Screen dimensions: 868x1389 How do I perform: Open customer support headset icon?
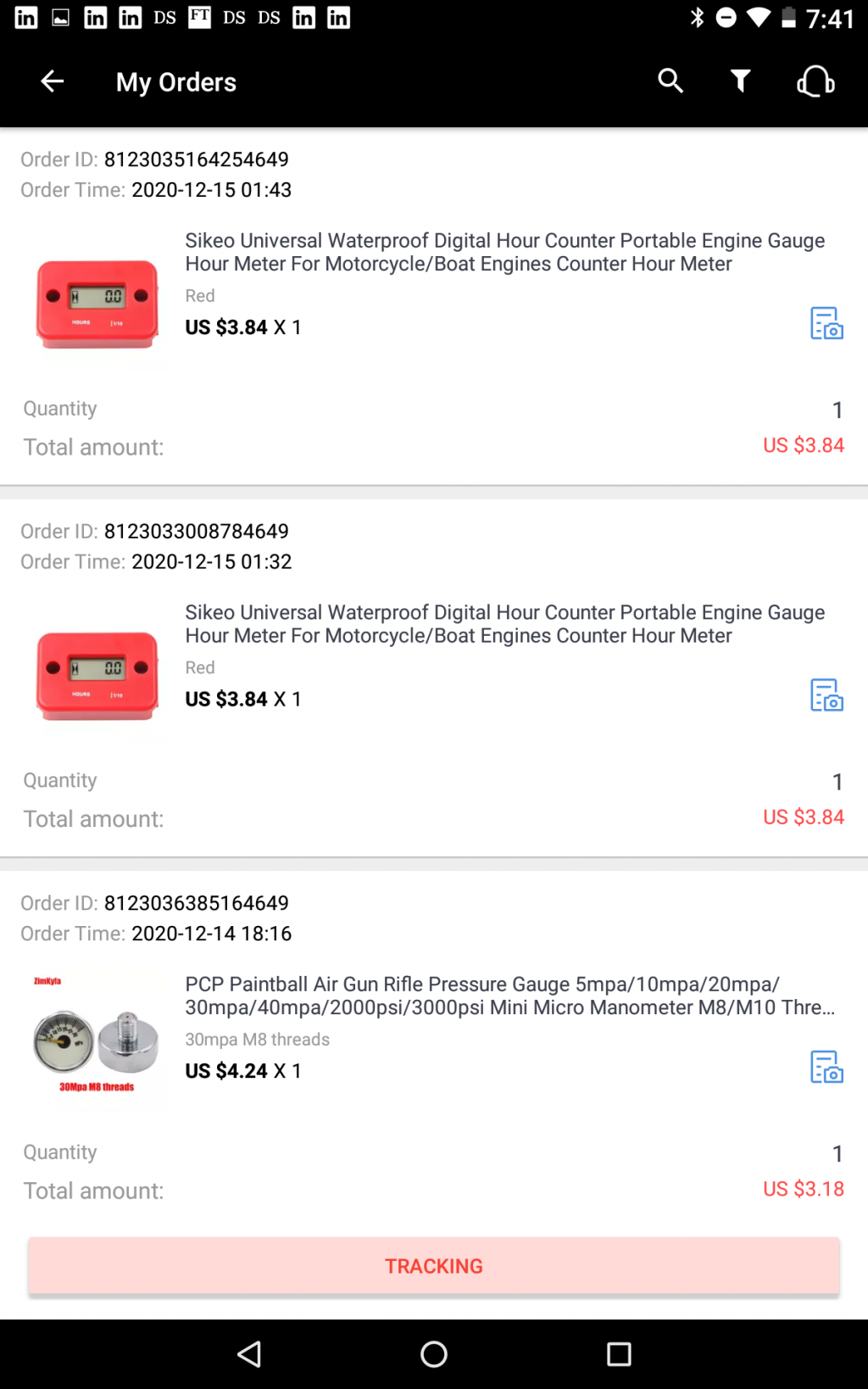pos(816,81)
